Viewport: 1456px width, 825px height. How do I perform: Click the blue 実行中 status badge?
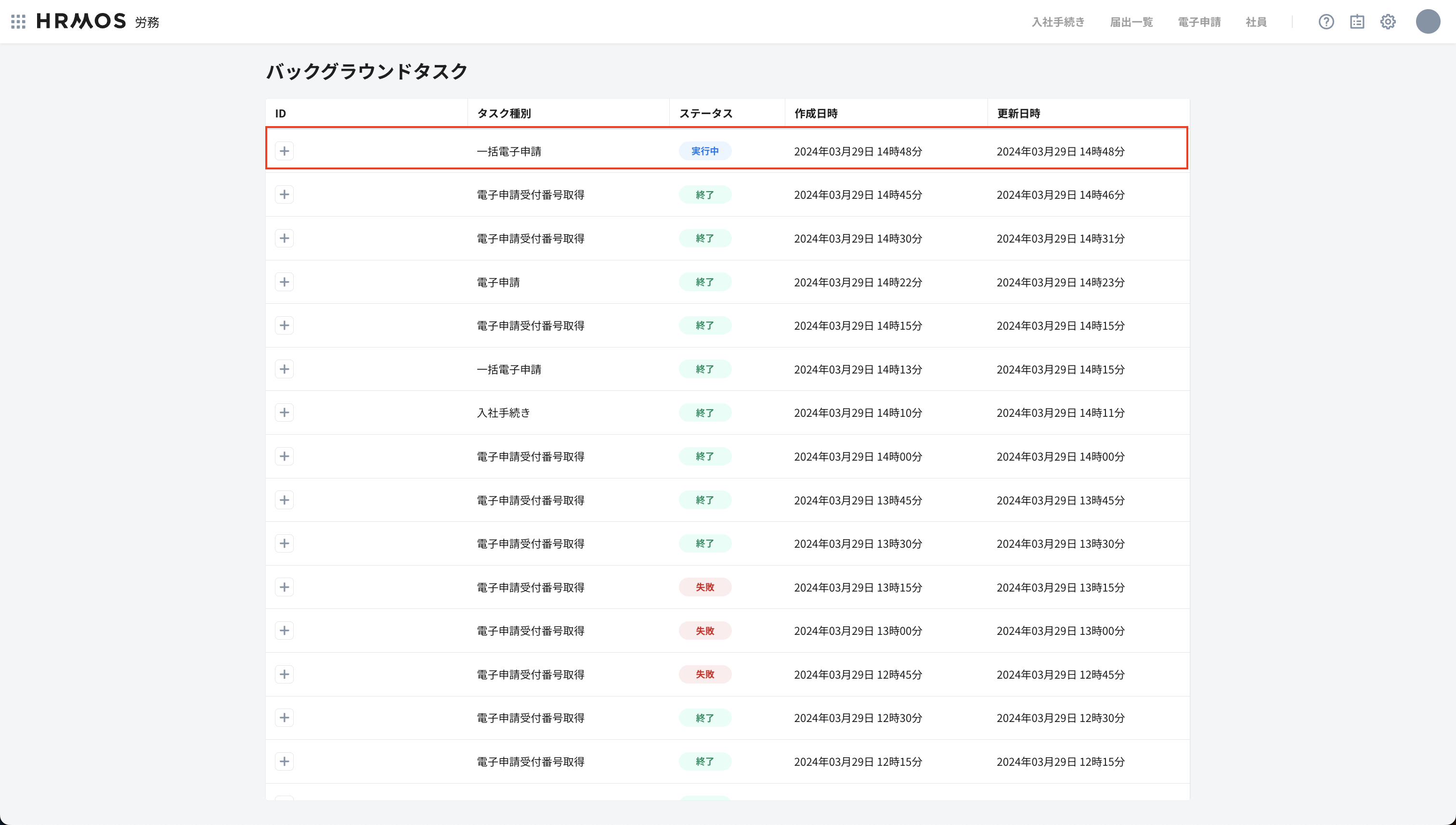click(x=705, y=151)
